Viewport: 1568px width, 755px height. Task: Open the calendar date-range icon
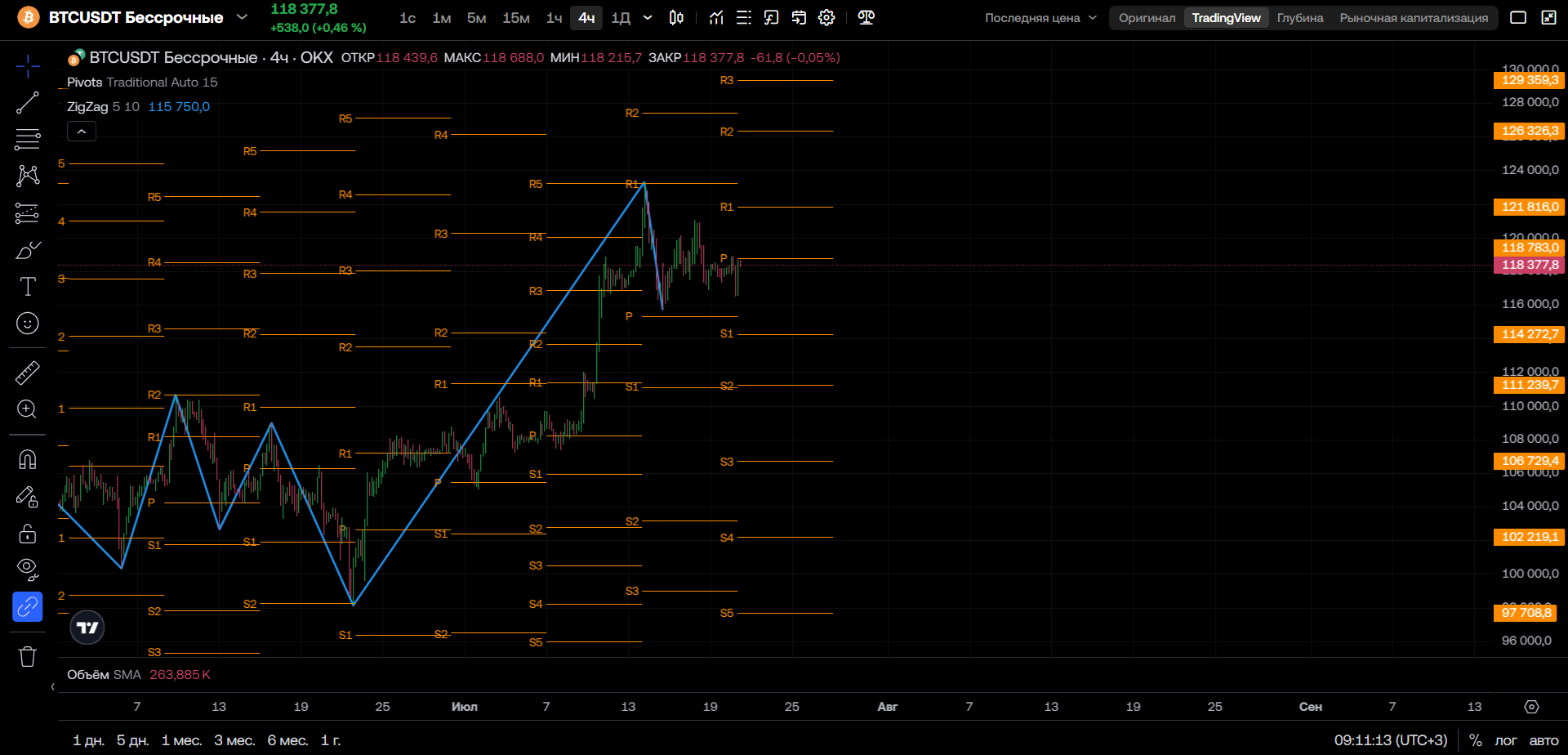tap(800, 17)
